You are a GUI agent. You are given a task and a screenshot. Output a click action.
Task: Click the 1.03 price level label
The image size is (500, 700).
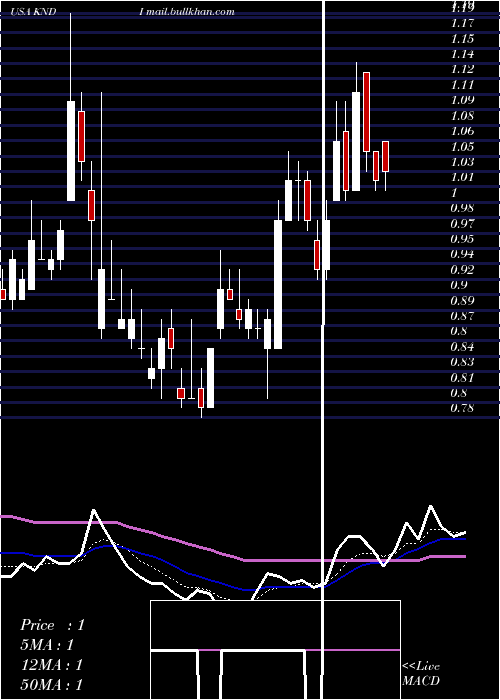(x=462, y=162)
